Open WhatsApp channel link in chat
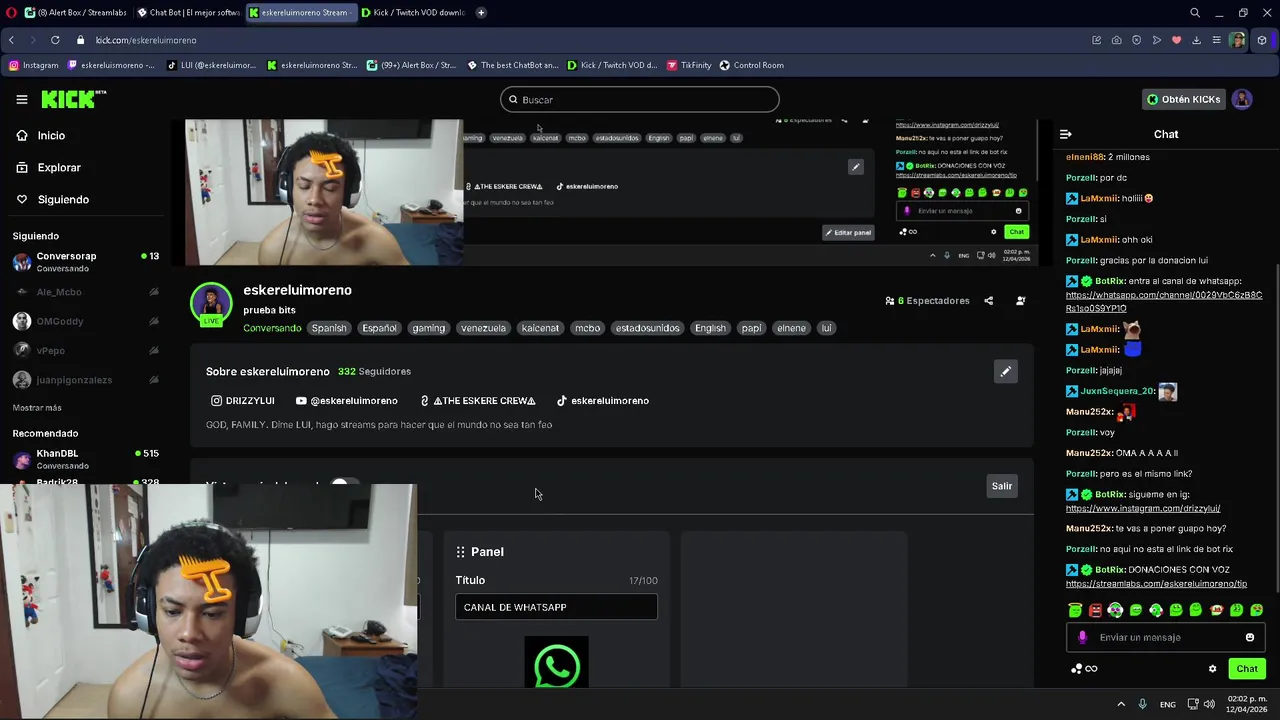The width and height of the screenshot is (1280, 720). point(1164,302)
